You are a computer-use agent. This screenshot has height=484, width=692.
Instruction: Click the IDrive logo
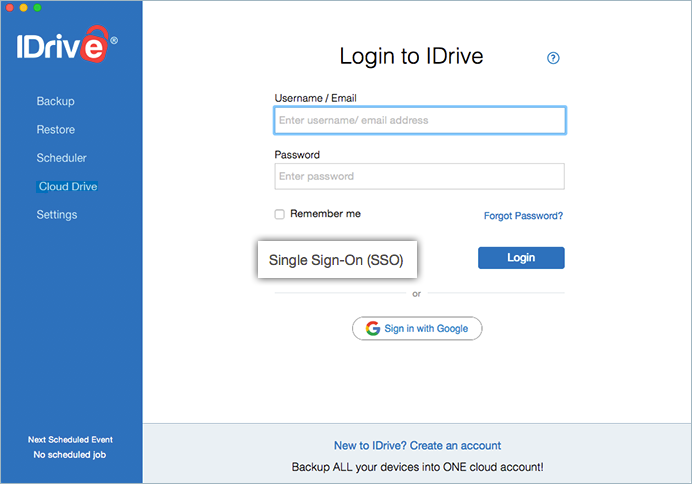[x=67, y=44]
